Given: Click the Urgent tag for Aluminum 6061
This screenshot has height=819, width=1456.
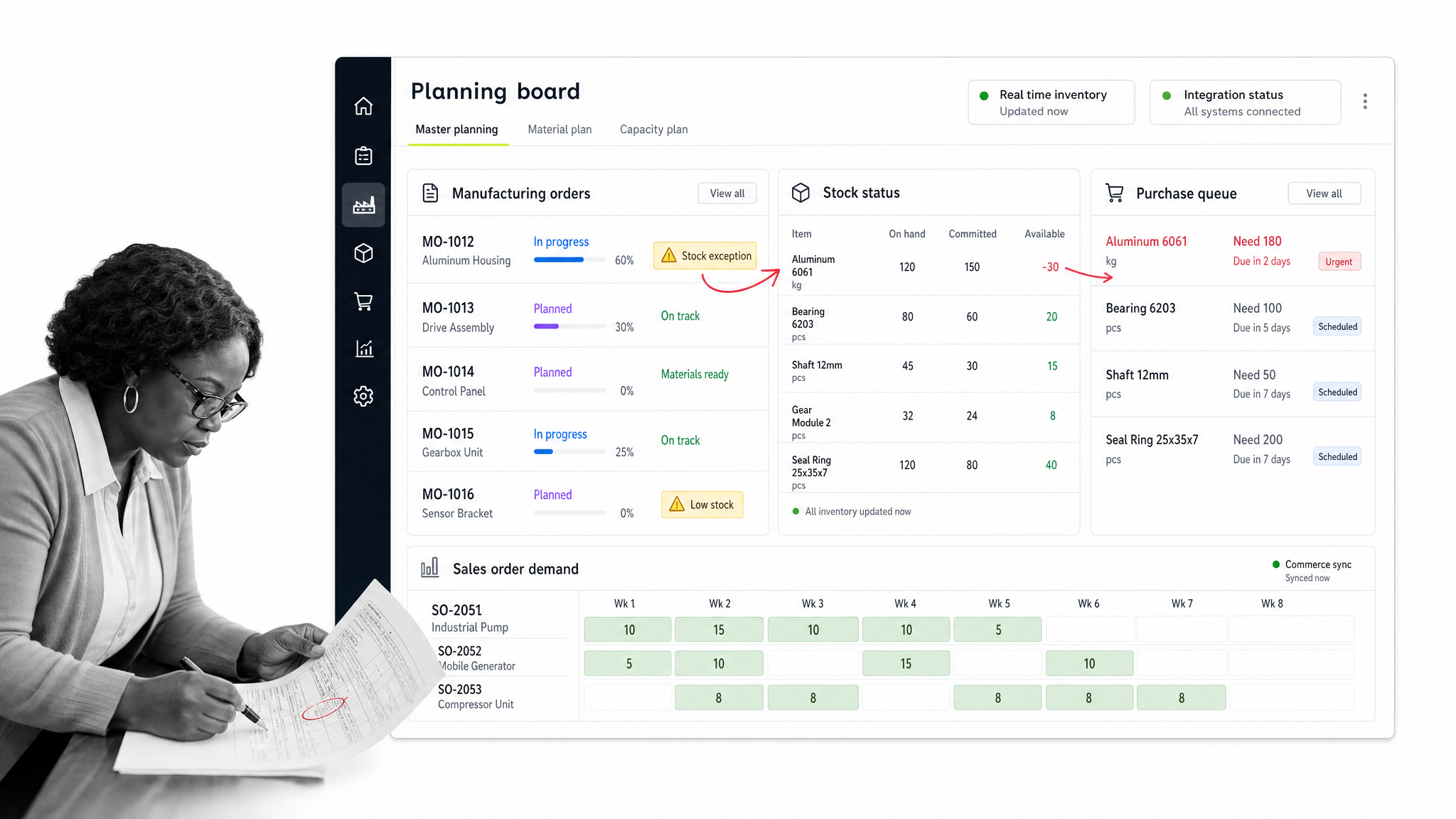Looking at the screenshot, I should [1339, 262].
